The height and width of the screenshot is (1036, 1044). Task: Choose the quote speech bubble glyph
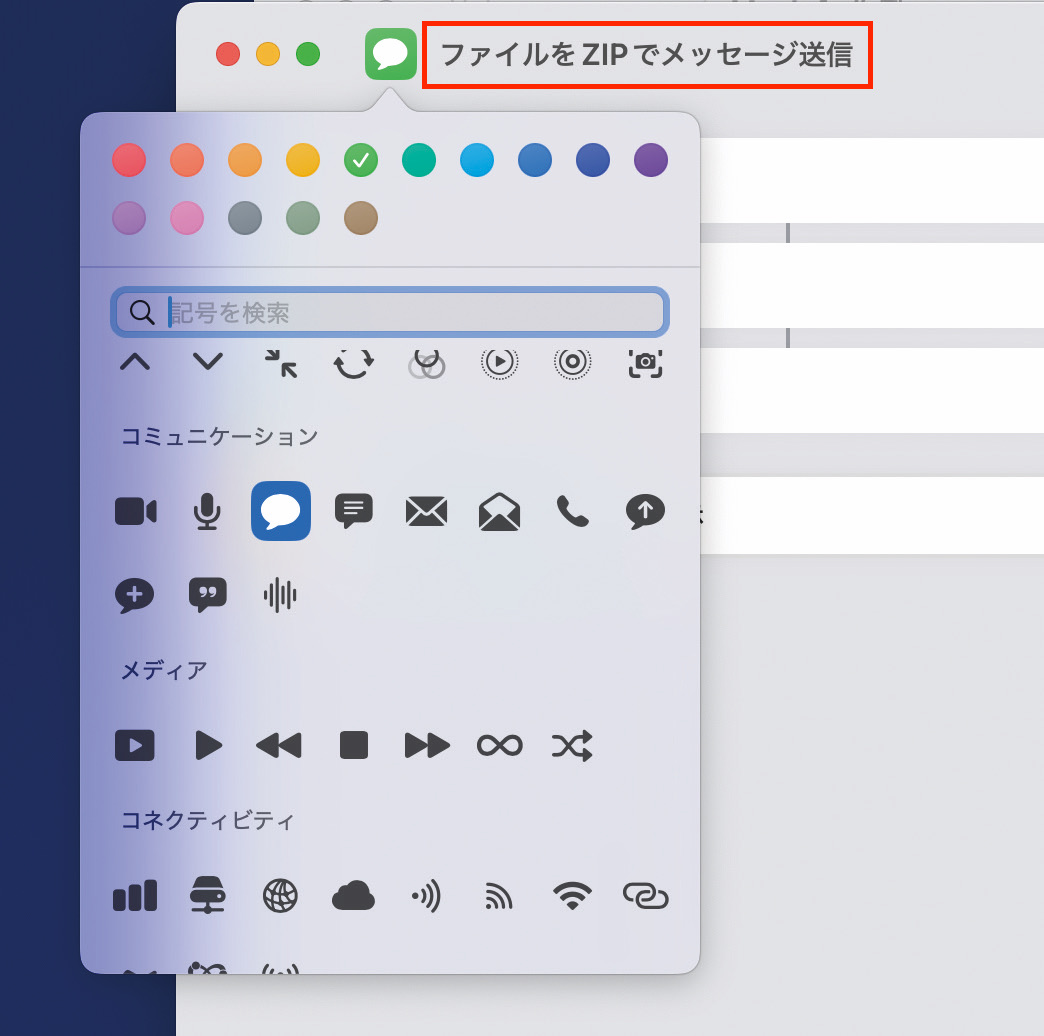(207, 595)
